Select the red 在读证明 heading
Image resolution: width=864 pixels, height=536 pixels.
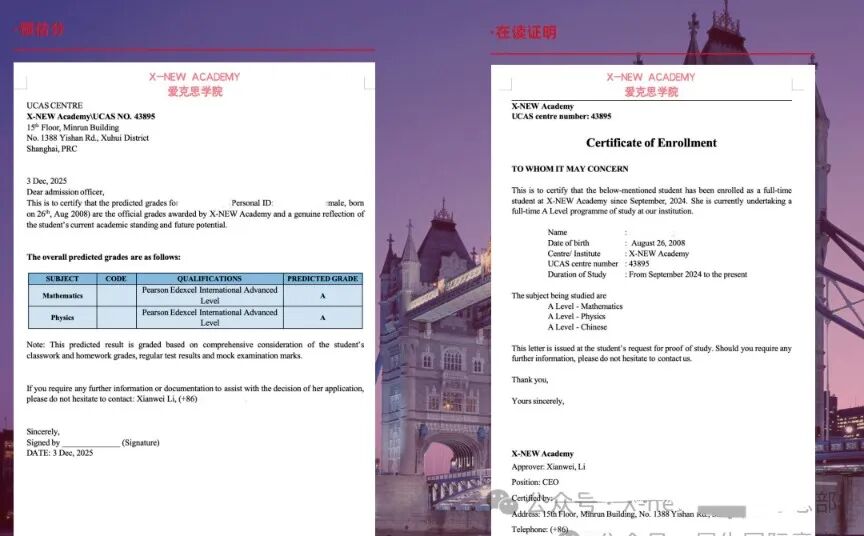(526, 33)
